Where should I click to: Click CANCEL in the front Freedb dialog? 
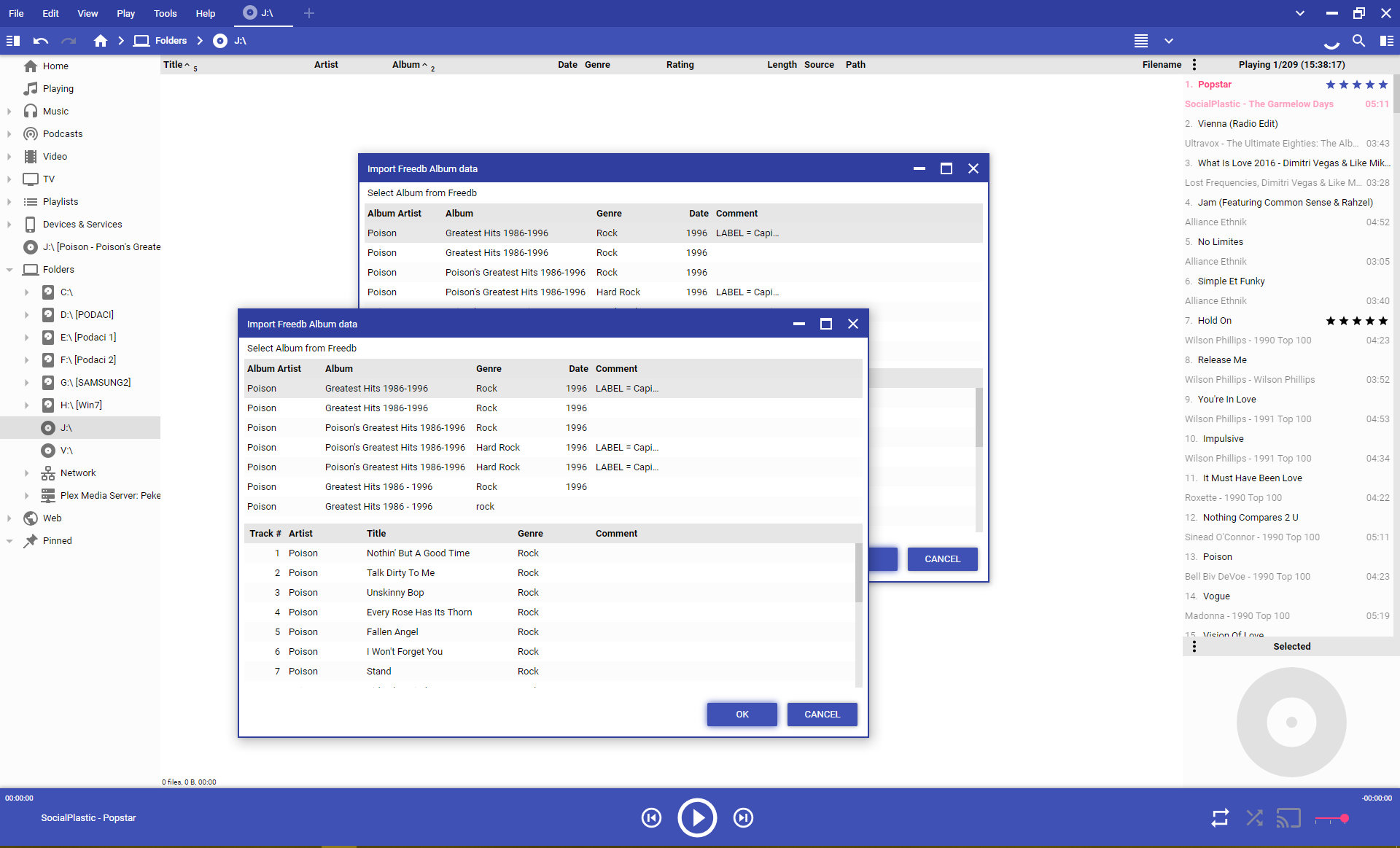822,714
